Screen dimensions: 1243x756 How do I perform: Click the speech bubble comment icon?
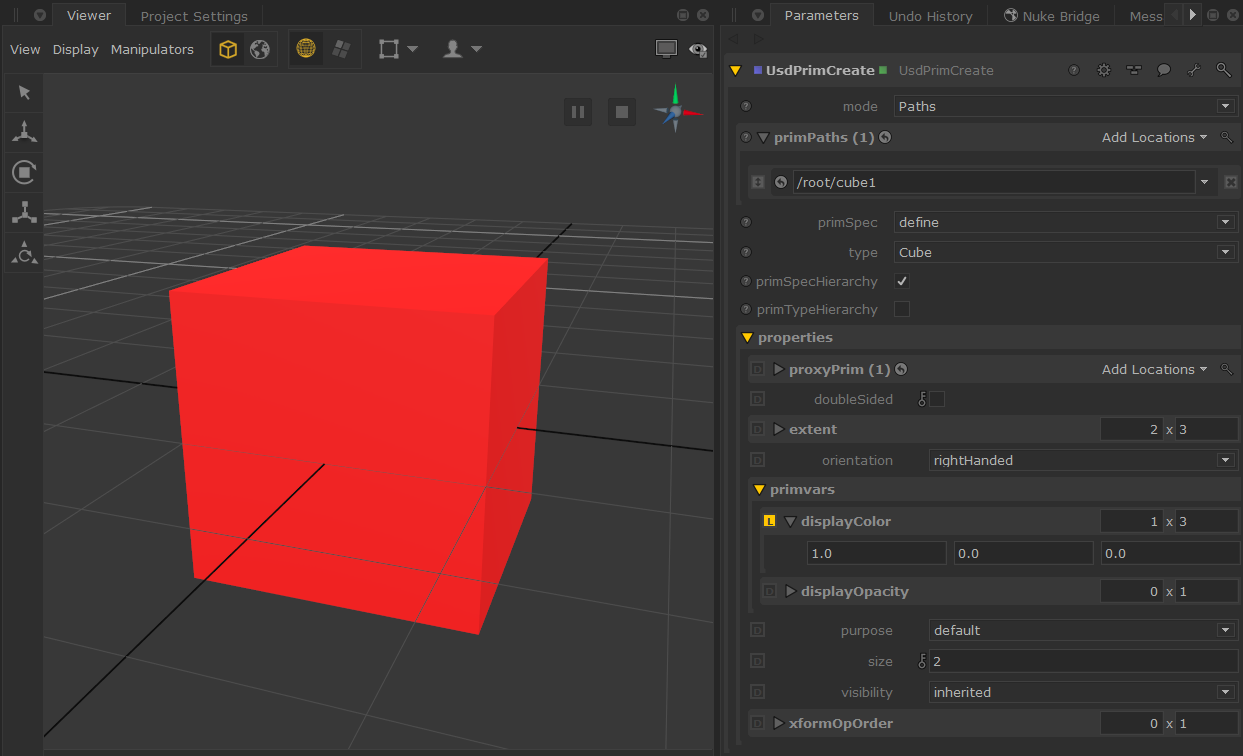coord(1164,71)
